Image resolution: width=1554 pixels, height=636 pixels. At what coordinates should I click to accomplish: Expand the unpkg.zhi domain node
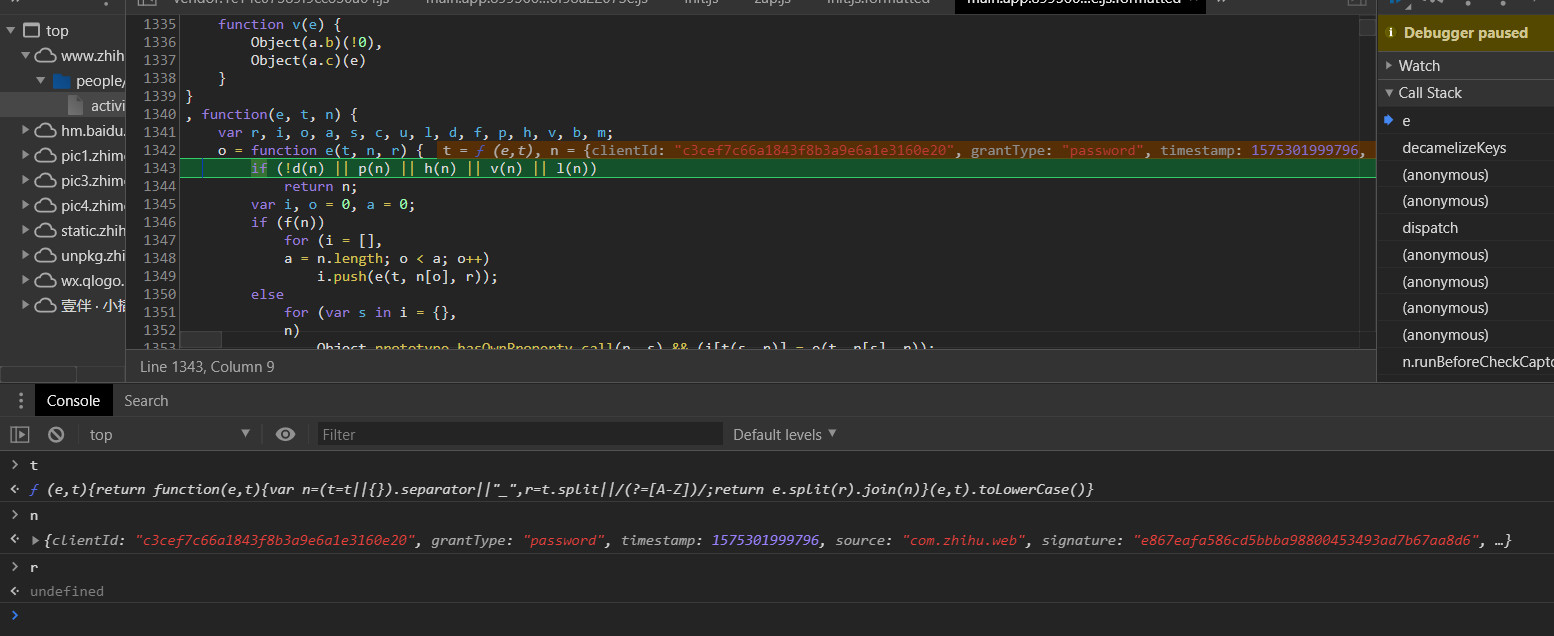pos(26,255)
